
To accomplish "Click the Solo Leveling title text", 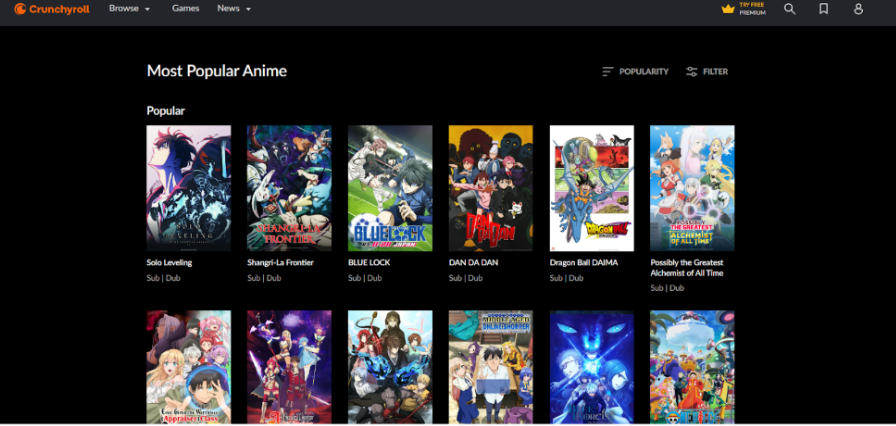I will tap(169, 263).
